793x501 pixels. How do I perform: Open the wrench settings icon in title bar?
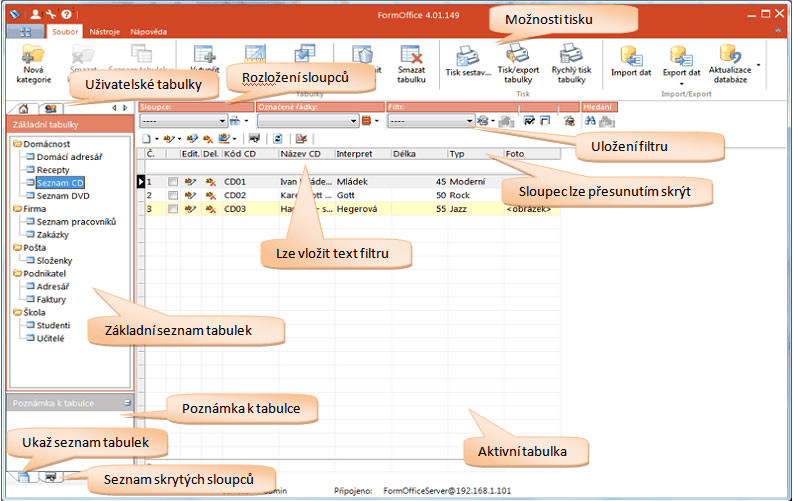pyautogui.click(x=51, y=14)
